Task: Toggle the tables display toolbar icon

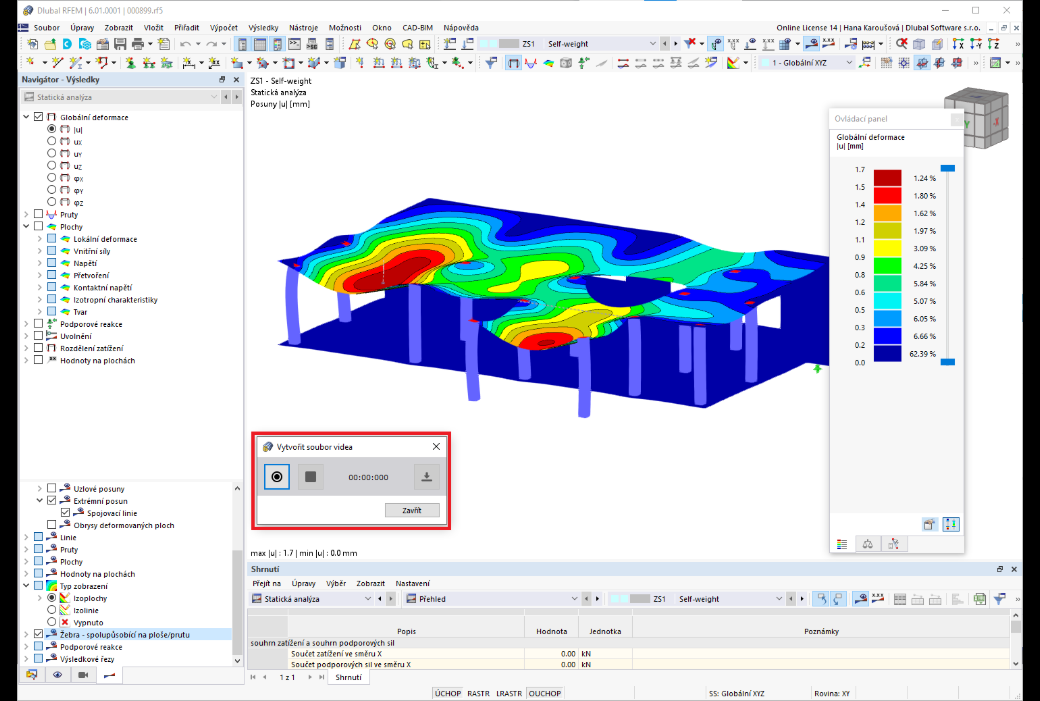Action: pyautogui.click(x=259, y=44)
